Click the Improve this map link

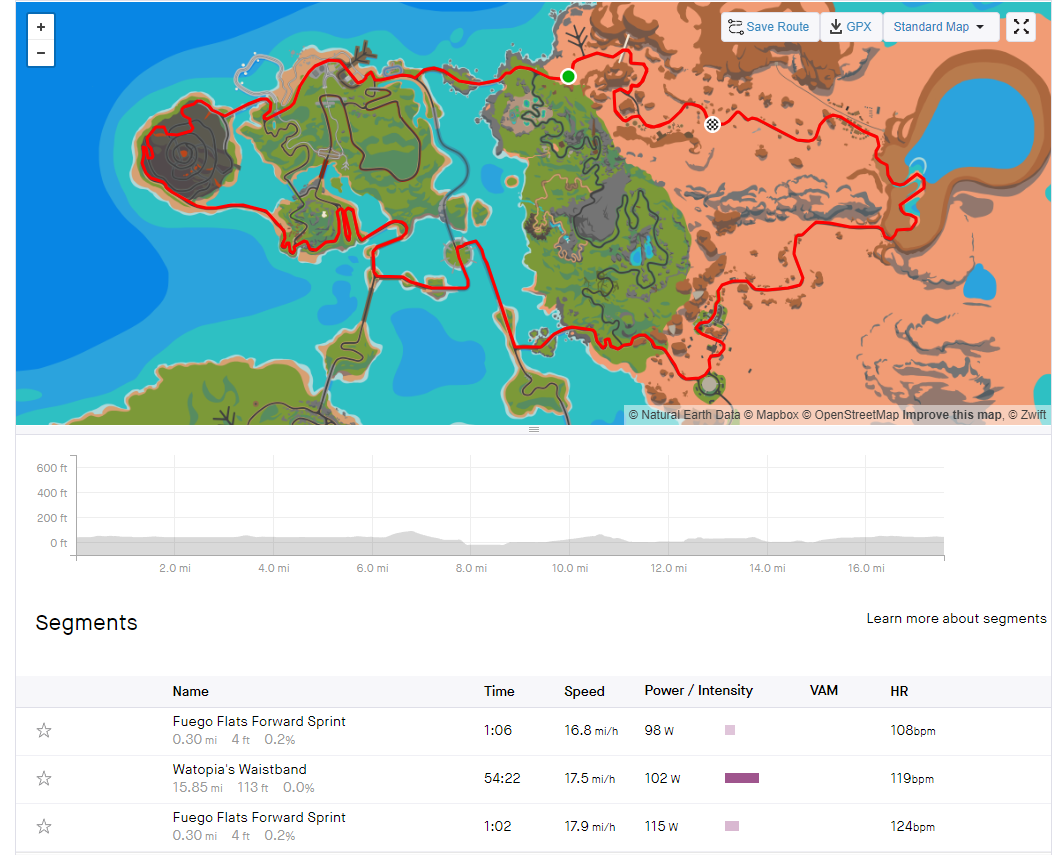coord(951,414)
